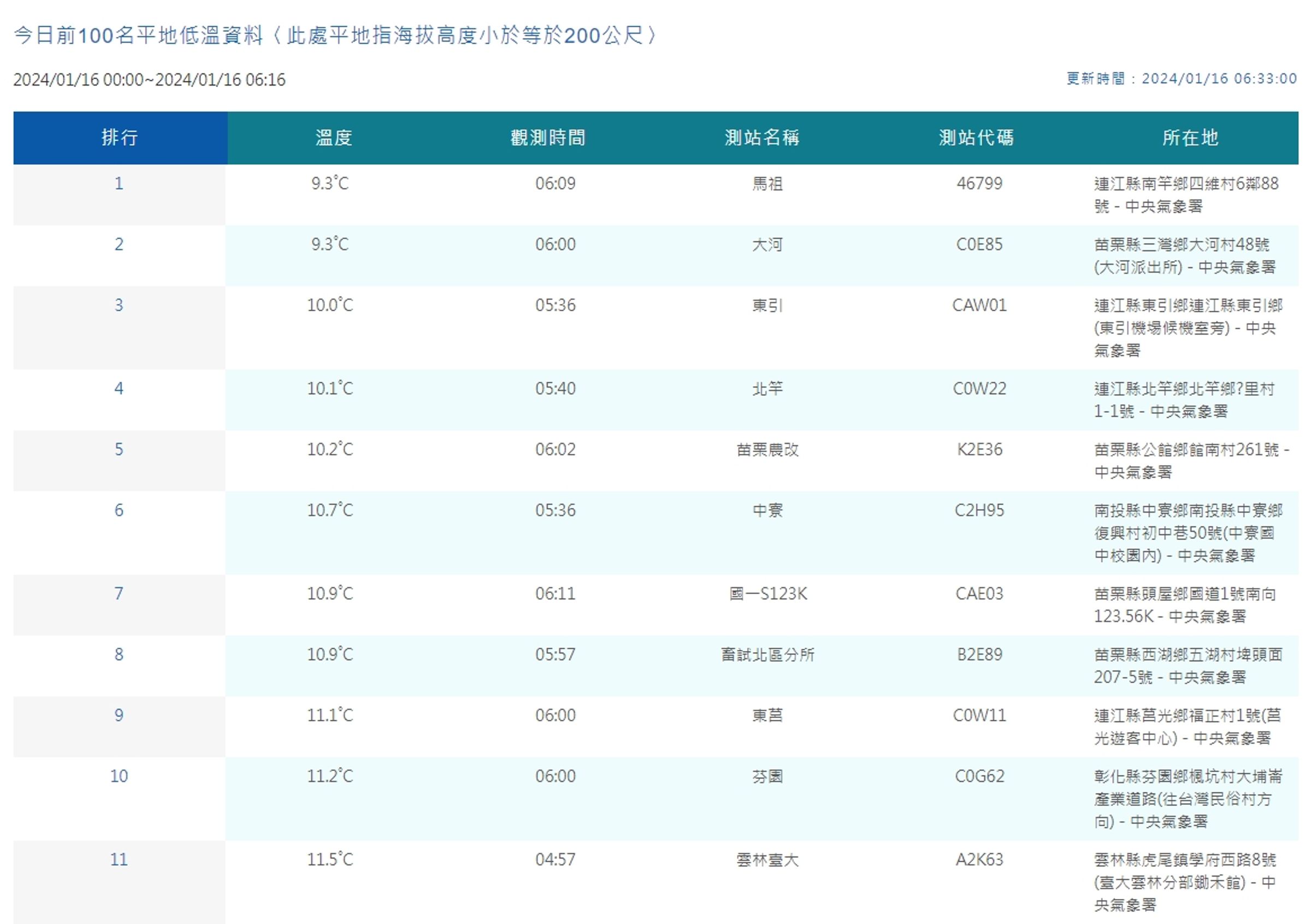
Task: Select station code CAW01
Action: (980, 306)
